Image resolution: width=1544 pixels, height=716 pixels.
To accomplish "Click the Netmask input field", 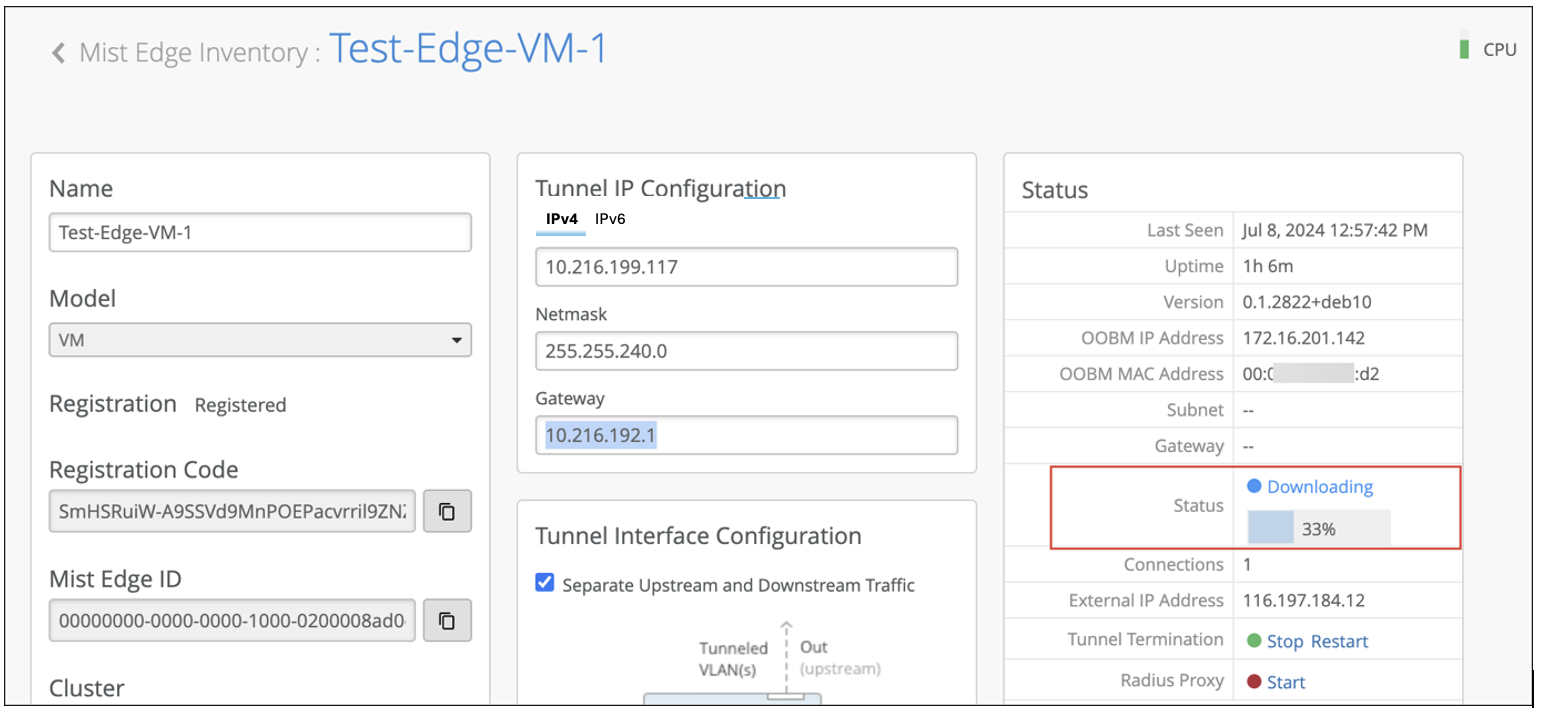I will pyautogui.click(x=746, y=351).
